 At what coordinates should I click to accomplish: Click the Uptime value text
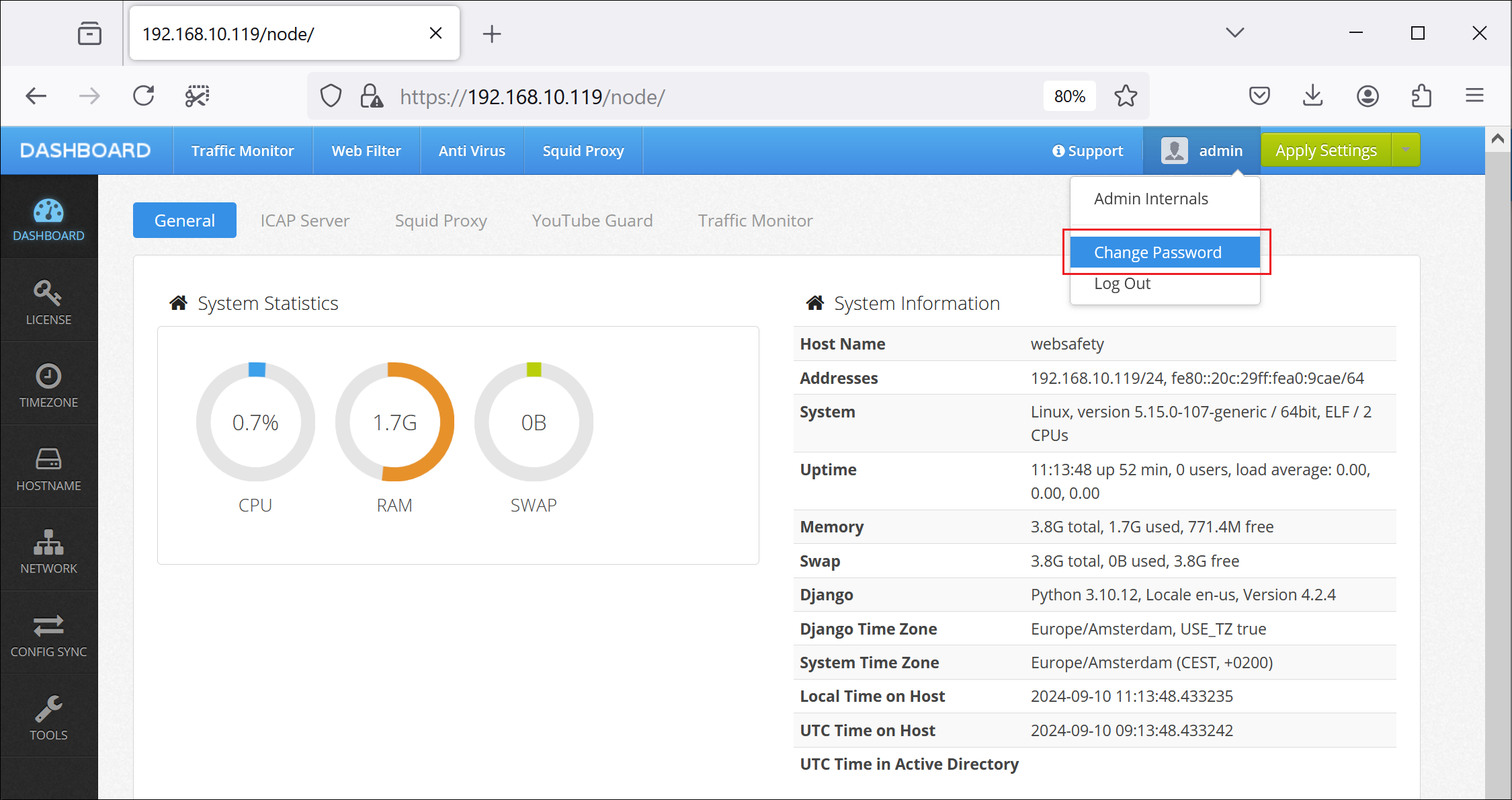[x=1200, y=481]
